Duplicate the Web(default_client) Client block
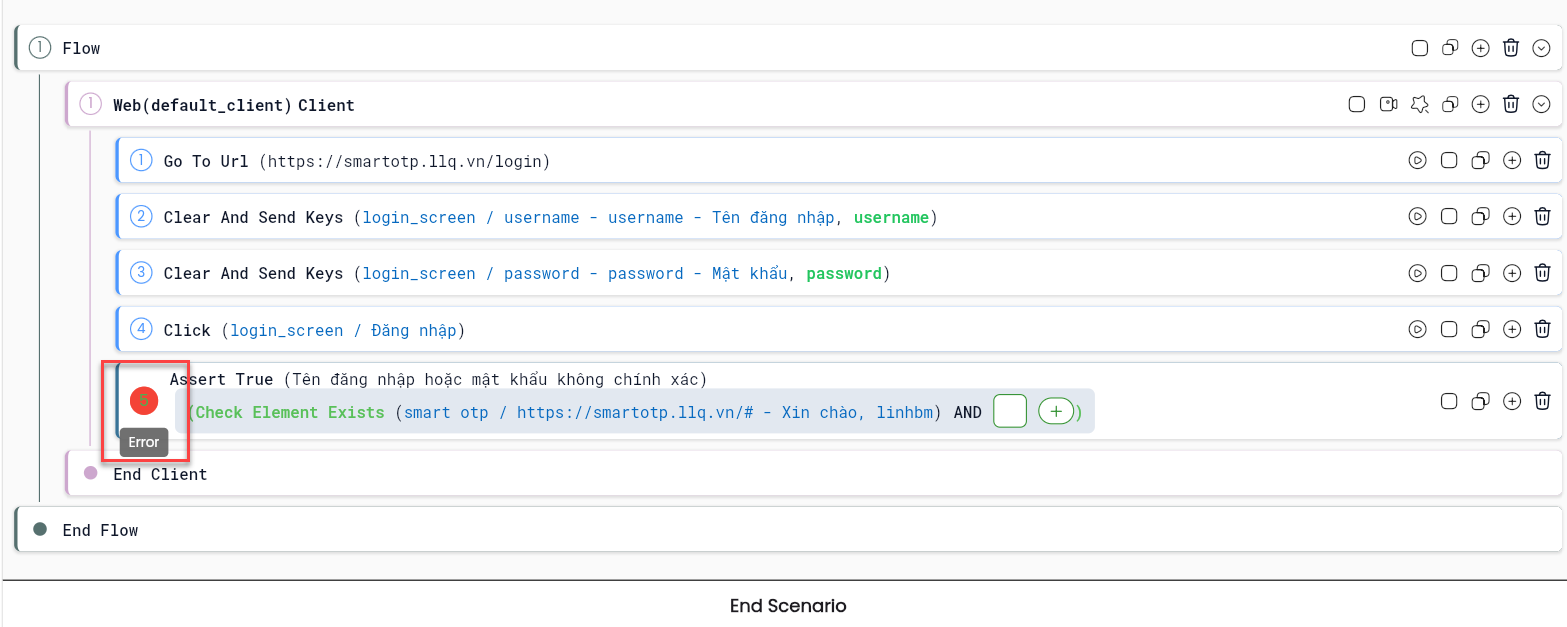 [1450, 104]
